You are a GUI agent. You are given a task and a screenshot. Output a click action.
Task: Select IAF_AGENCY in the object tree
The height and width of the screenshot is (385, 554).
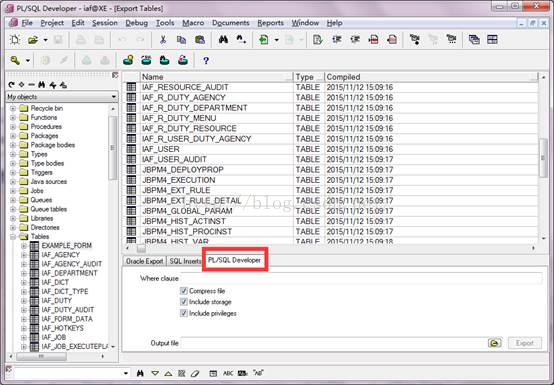tap(60, 255)
